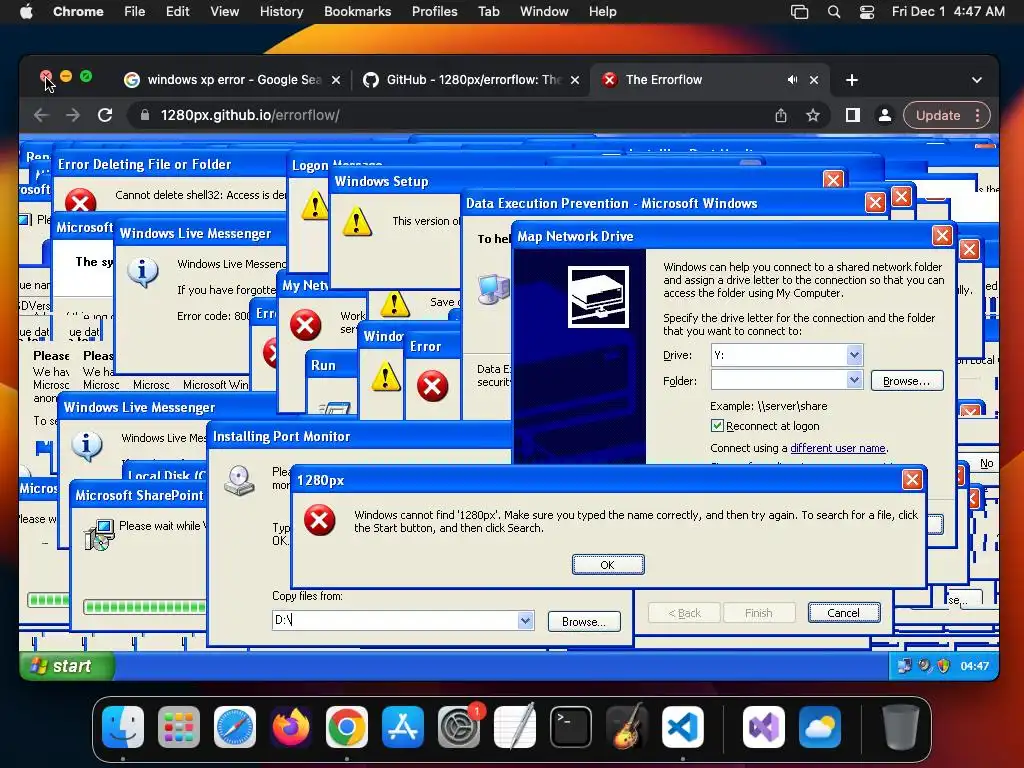Viewport: 1024px width, 768px height.
Task: Open macOS Spotlight search
Action: click(x=834, y=12)
